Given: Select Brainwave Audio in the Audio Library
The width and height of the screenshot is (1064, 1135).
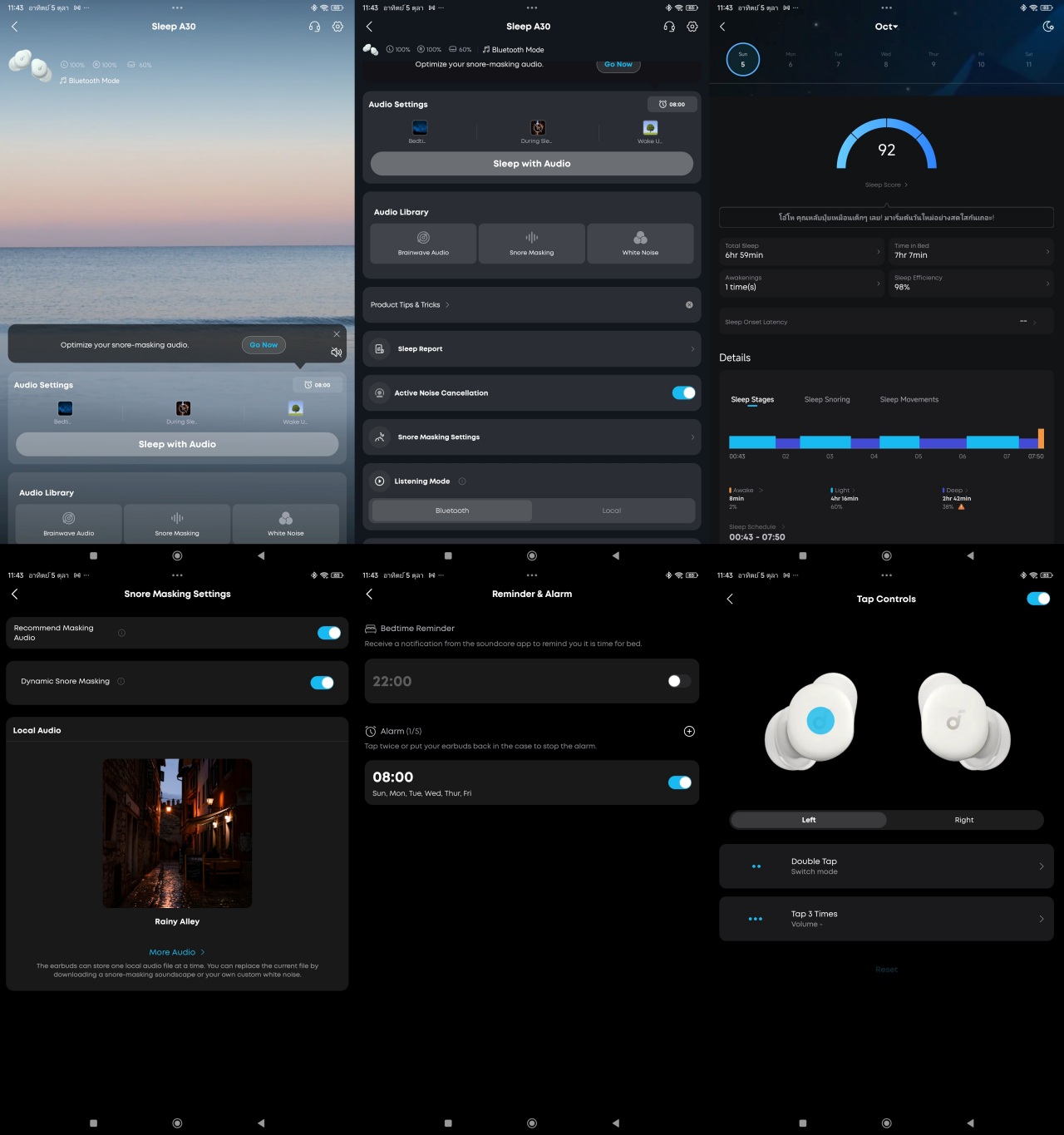Looking at the screenshot, I should pyautogui.click(x=423, y=244).
